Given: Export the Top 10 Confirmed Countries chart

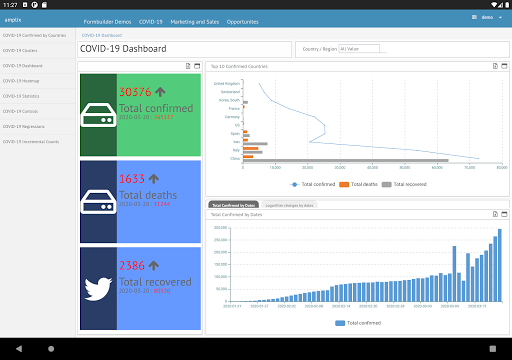Looking at the screenshot, I should (495, 66).
